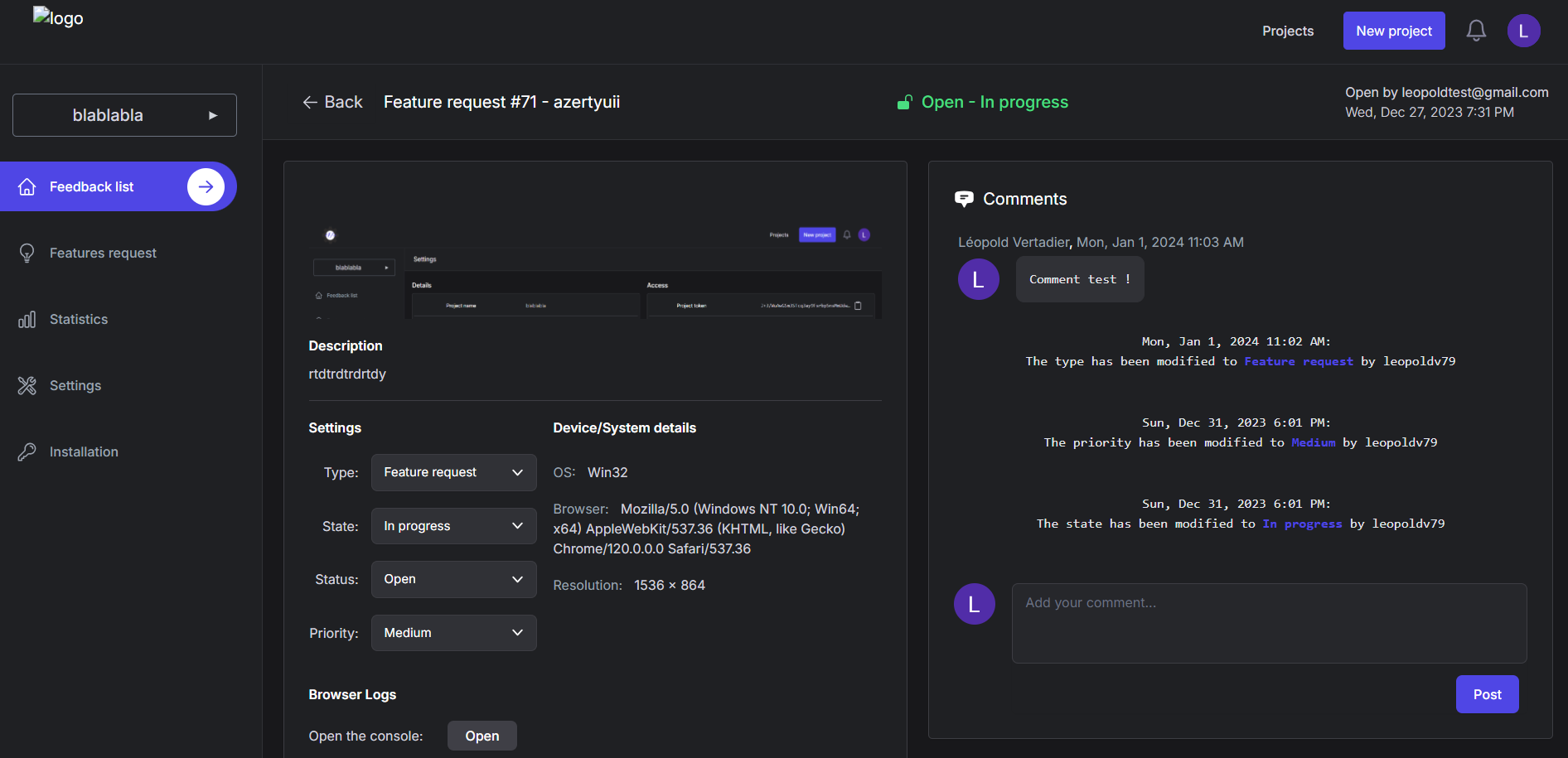This screenshot has height=758, width=1568.
Task: Open the user avatar menu in header
Action: pos(1523,31)
